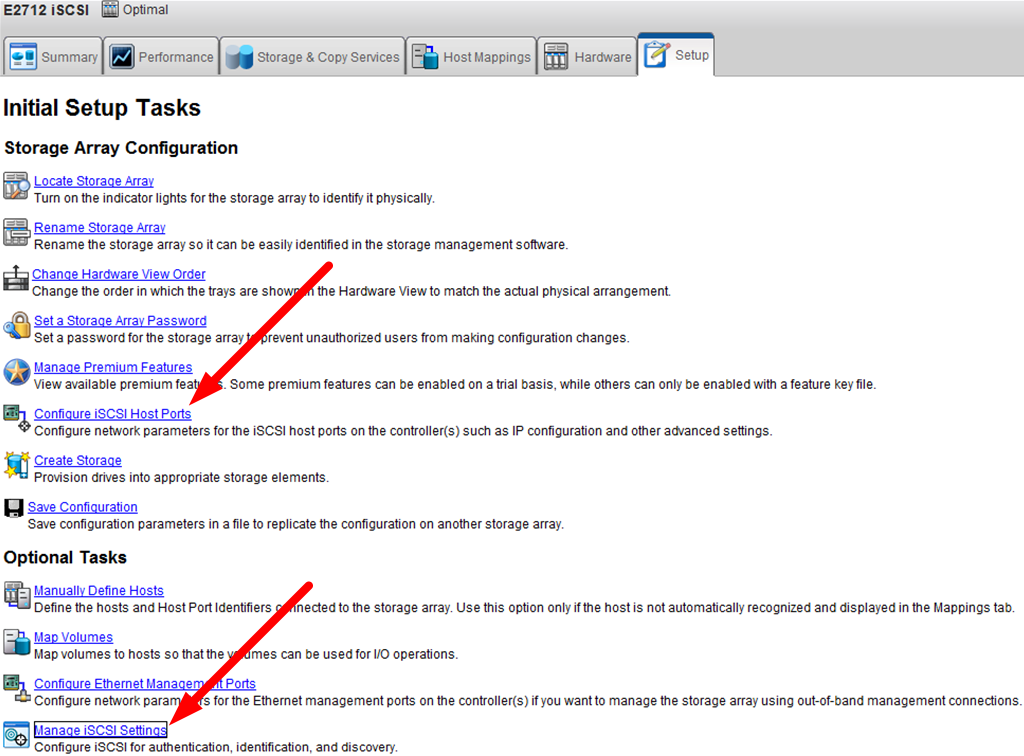The image size is (1024, 756).
Task: Click the Create Storage starburst icon
Action: click(x=15, y=466)
